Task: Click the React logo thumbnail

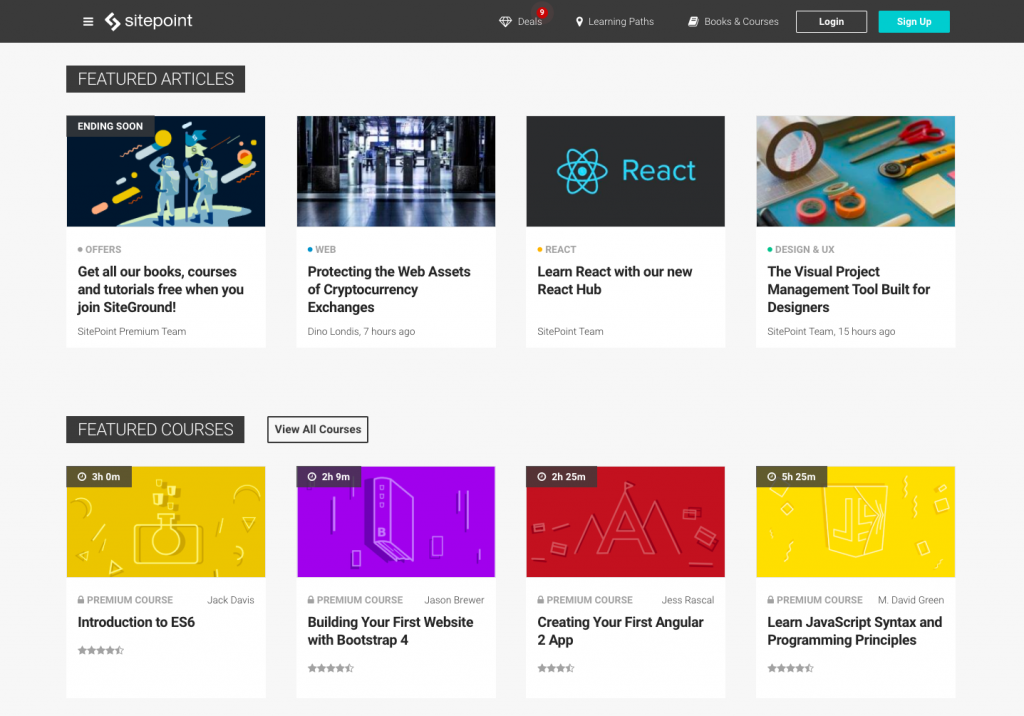Action: tap(626, 171)
